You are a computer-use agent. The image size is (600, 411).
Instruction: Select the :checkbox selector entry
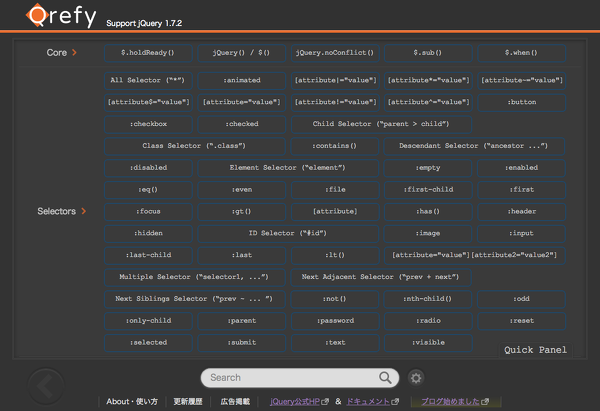pos(148,124)
